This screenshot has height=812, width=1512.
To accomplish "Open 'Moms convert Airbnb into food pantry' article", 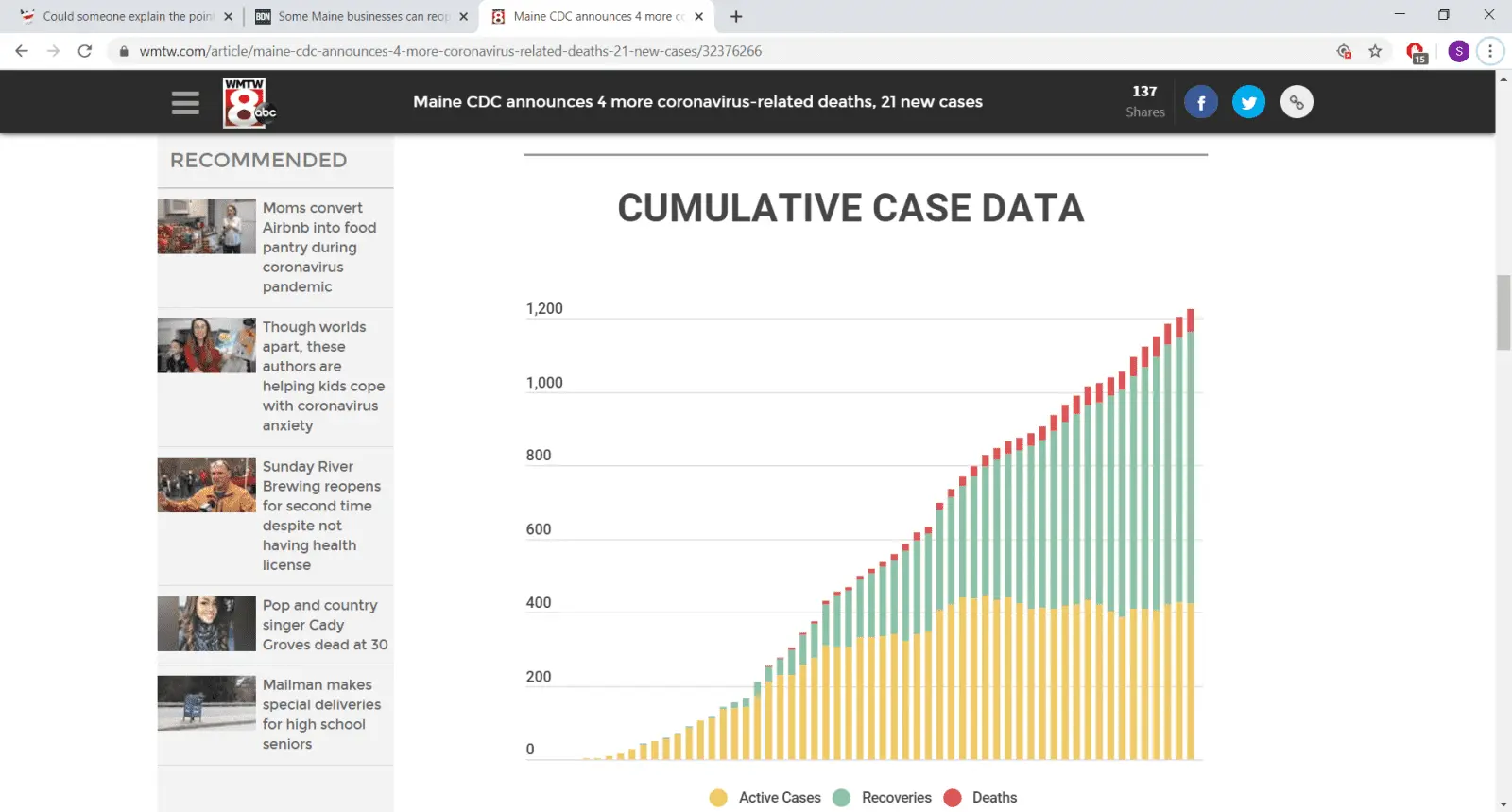I will (319, 247).
